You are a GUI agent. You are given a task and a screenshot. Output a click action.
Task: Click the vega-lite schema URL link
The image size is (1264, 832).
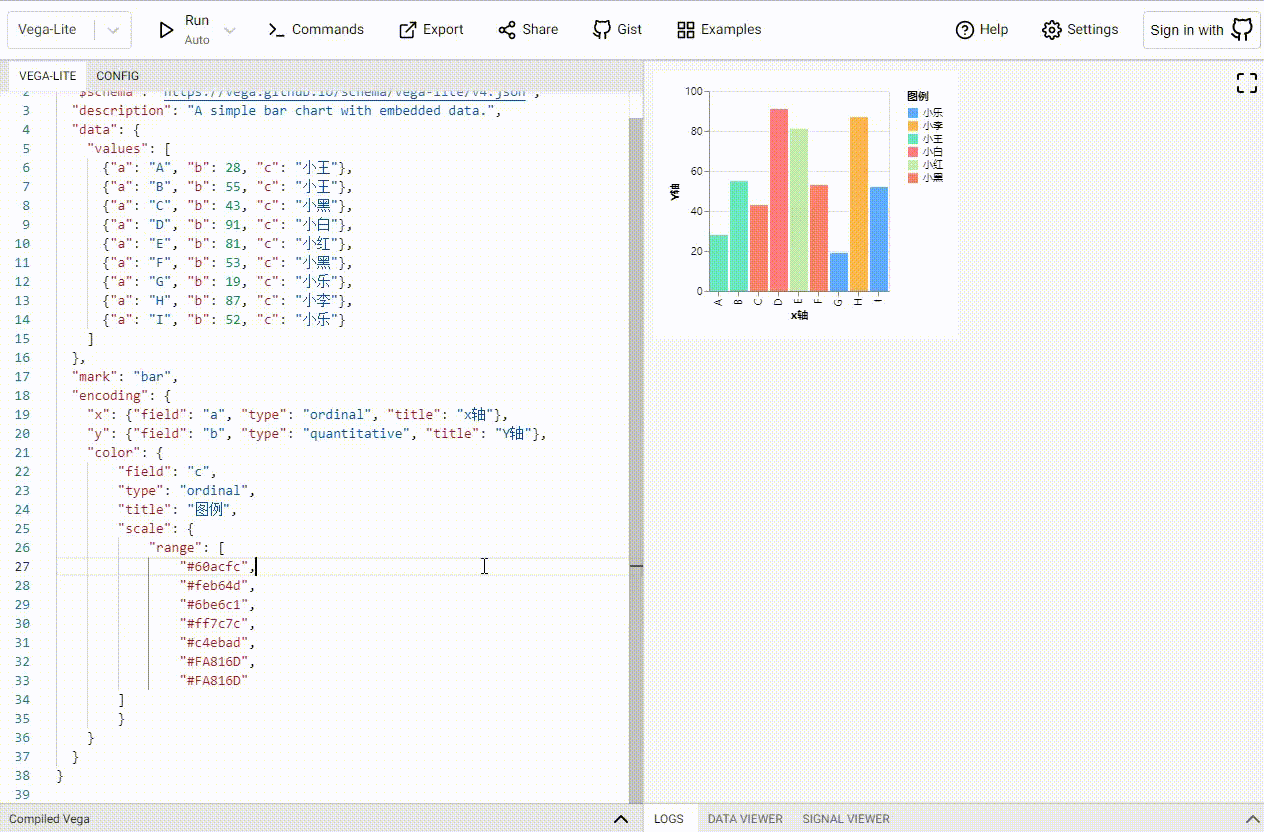pyautogui.click(x=344, y=92)
